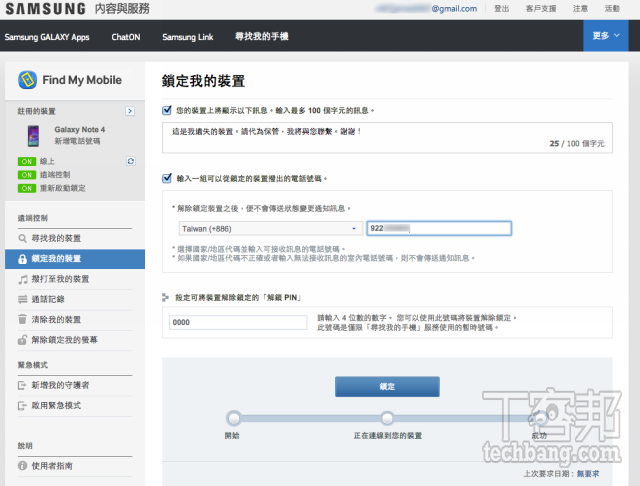Click the 新增電話號碼 link under Galaxy Note 4
This screenshot has width=640, height=486.
click(x=78, y=141)
